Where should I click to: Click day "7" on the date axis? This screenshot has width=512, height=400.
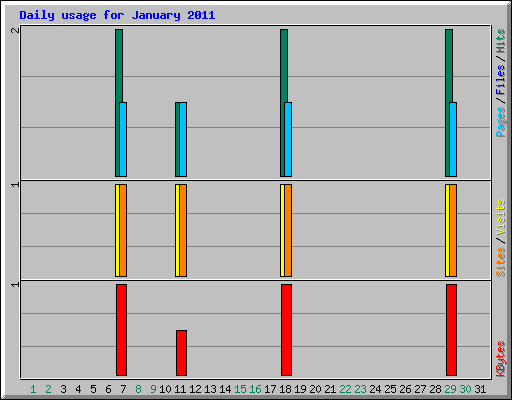point(123,389)
